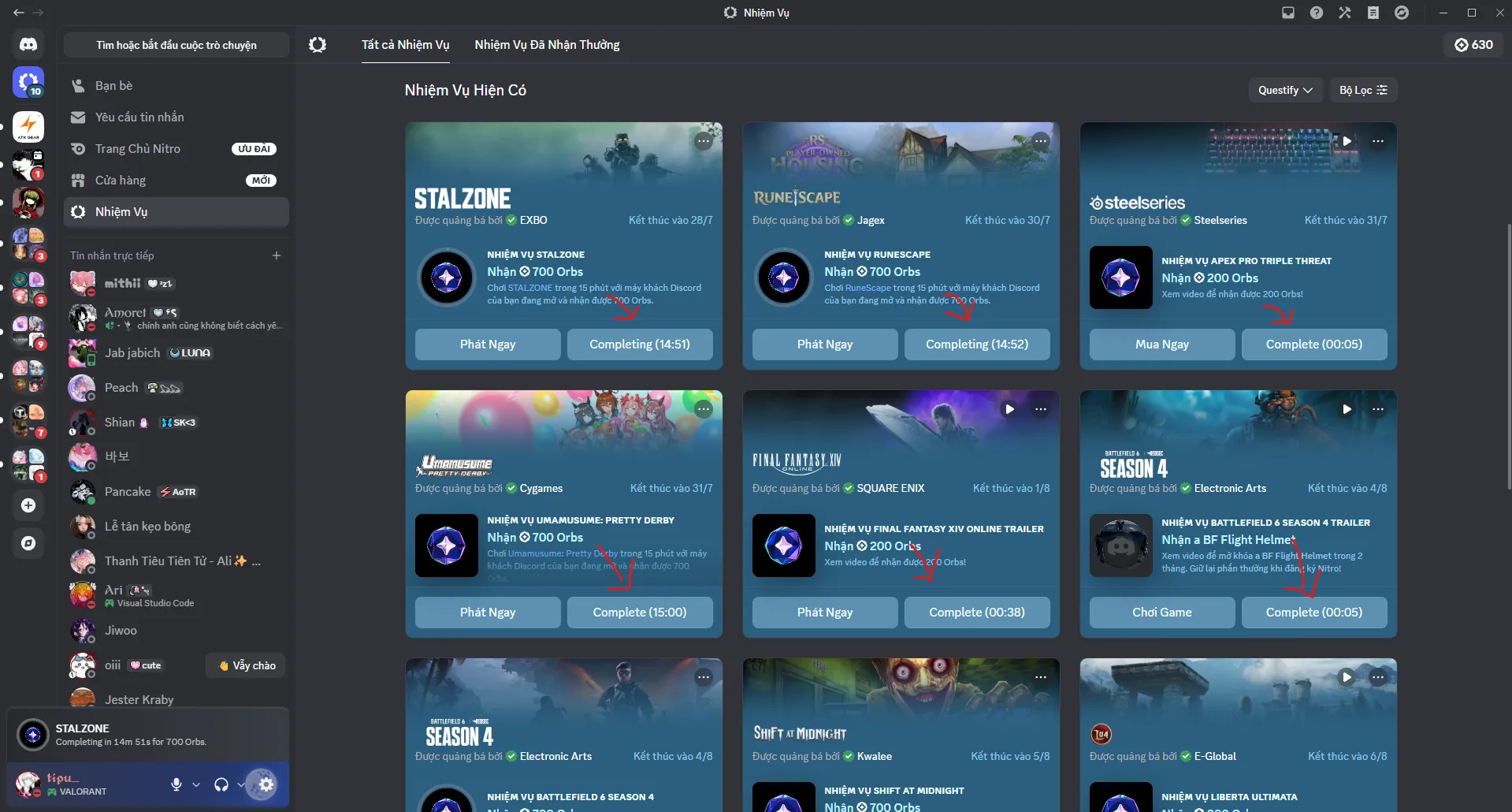Expand microphone input options chevron
Viewport: 1512px width, 812px height.
pos(196,784)
